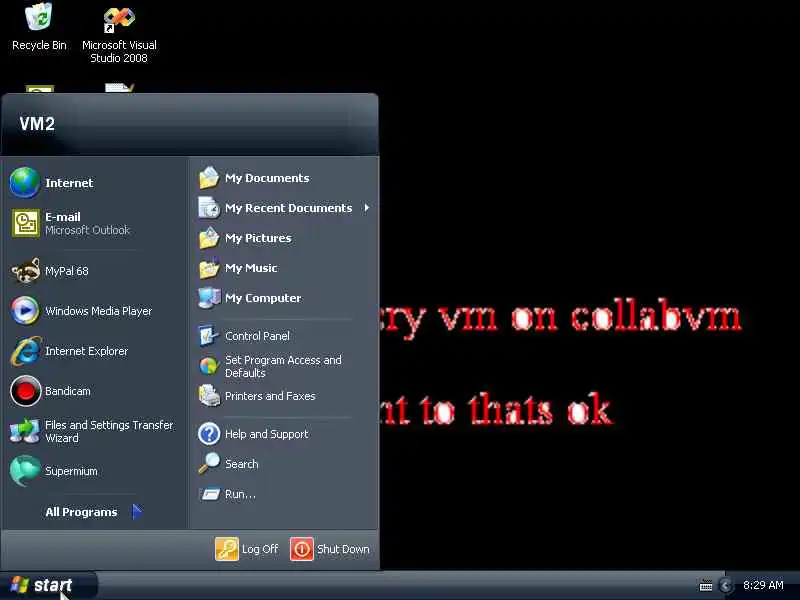The width and height of the screenshot is (800, 600).
Task: Click the keyboard icon in system tray
Action: pyautogui.click(x=706, y=586)
